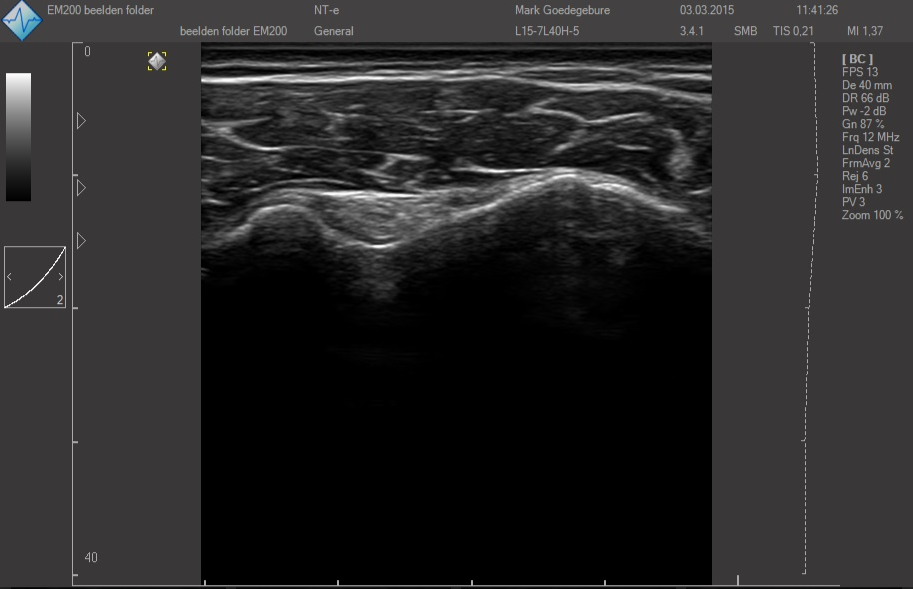913x589 pixels.
Task: Select the LnDens St parameter
Action: pyautogui.click(x=868, y=150)
